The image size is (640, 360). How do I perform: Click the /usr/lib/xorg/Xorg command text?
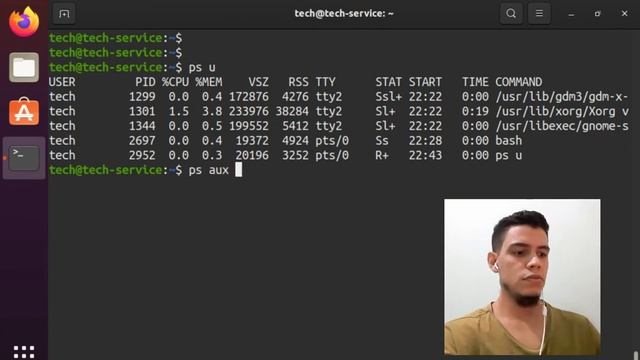pos(555,111)
